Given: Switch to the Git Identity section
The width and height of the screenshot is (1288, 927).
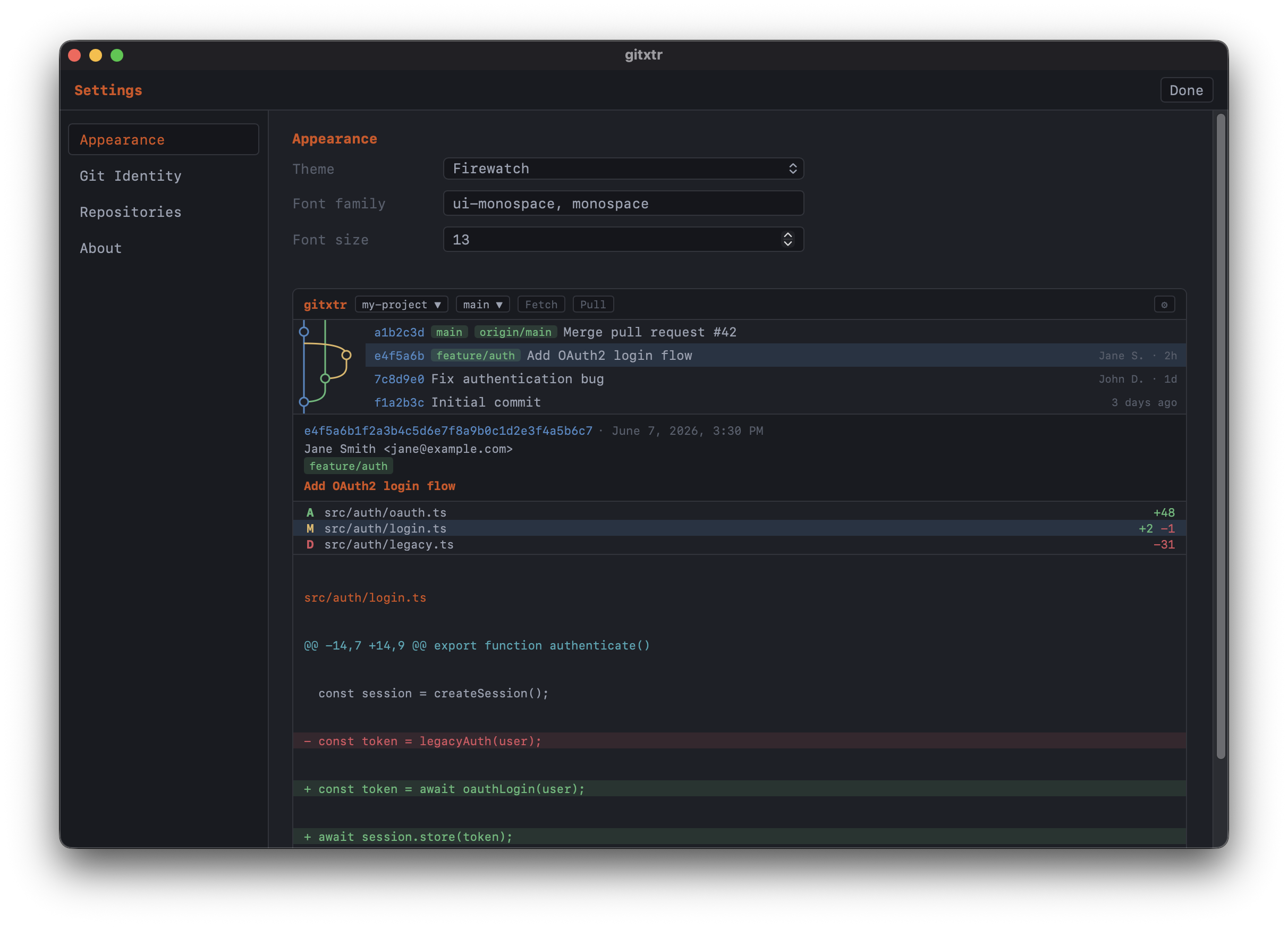Looking at the screenshot, I should (x=164, y=176).
